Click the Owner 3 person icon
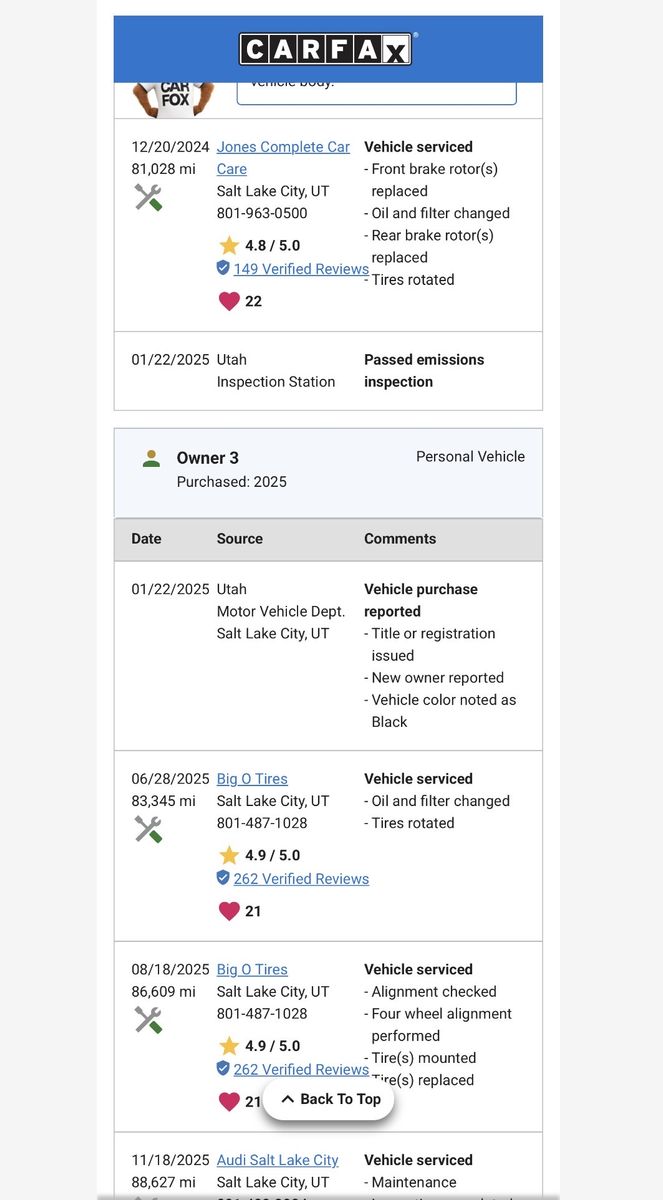Image resolution: width=663 pixels, height=1200 pixels. tap(151, 459)
